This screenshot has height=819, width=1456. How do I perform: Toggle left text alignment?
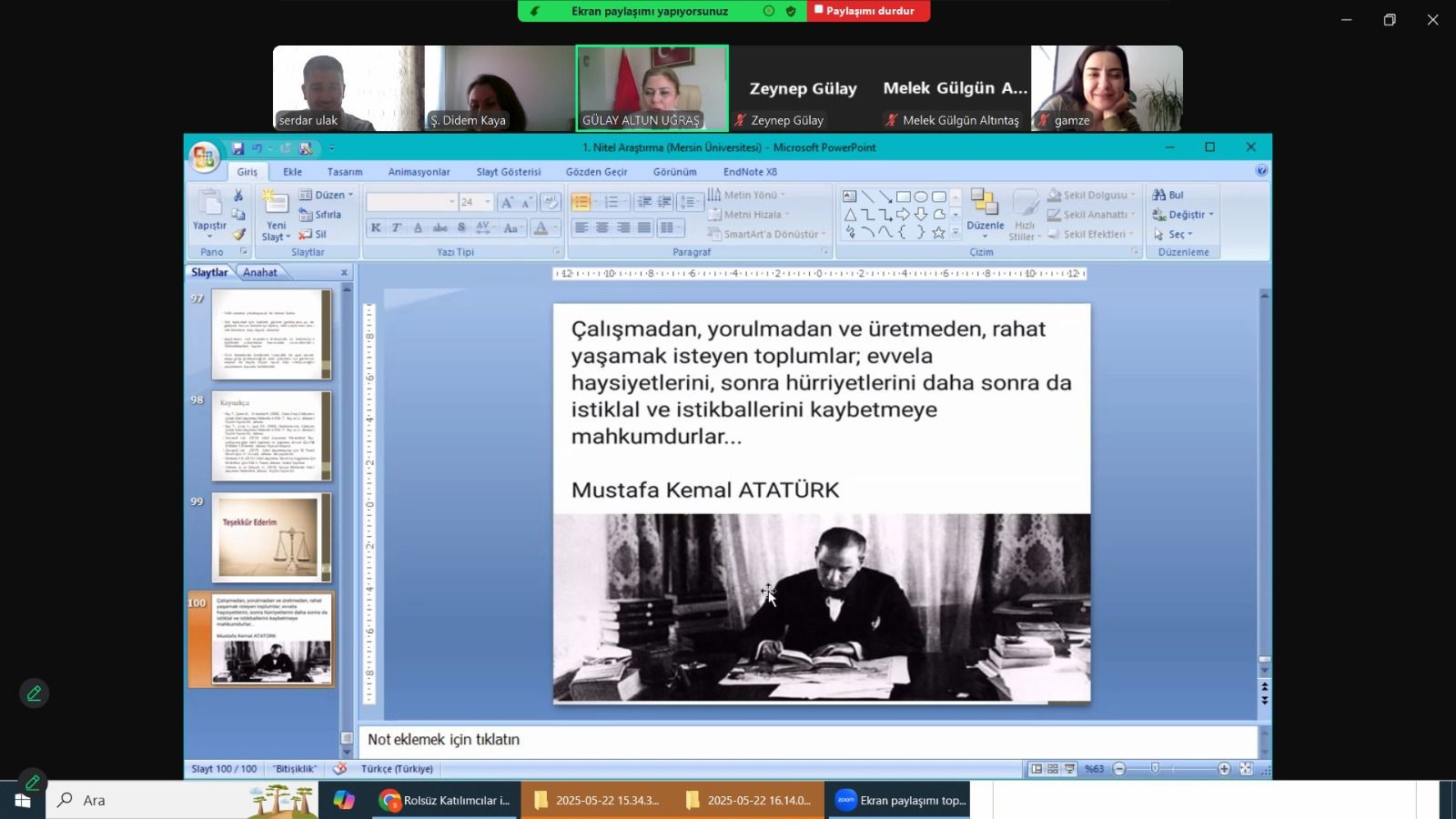(581, 227)
